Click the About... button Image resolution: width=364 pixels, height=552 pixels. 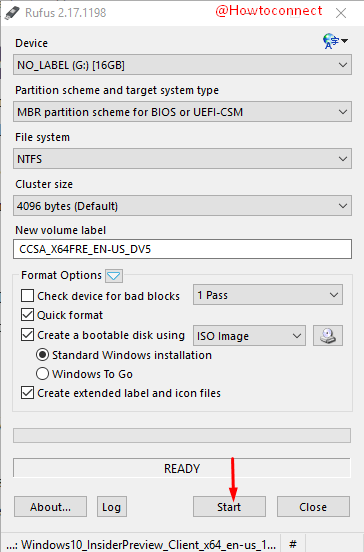click(x=50, y=507)
